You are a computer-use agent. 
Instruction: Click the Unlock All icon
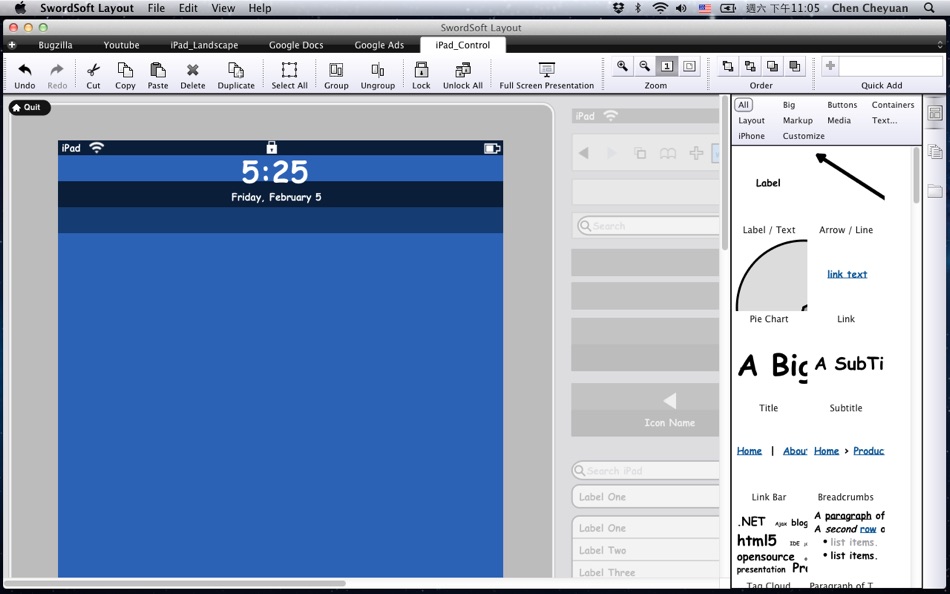coord(463,70)
